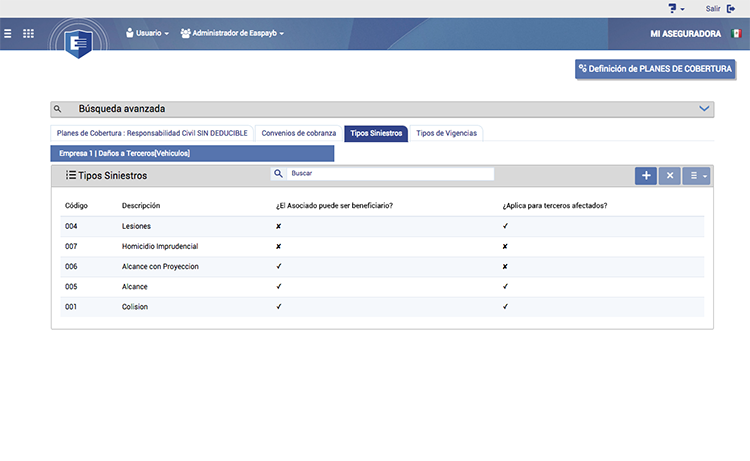Open the apps grid icon

[28, 33]
